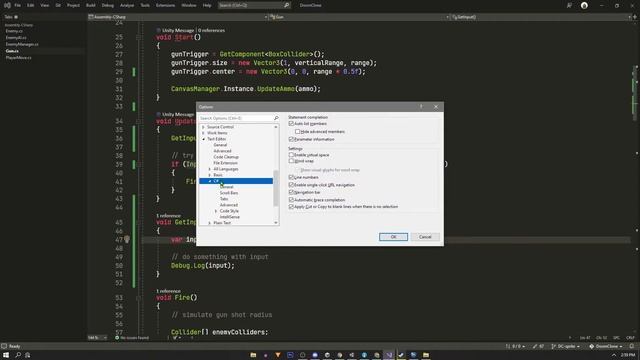Expand the Code Style node

tap(216, 211)
